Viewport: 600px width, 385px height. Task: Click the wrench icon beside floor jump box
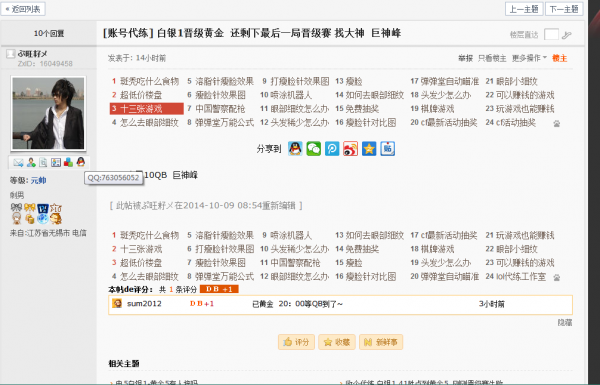tap(567, 35)
